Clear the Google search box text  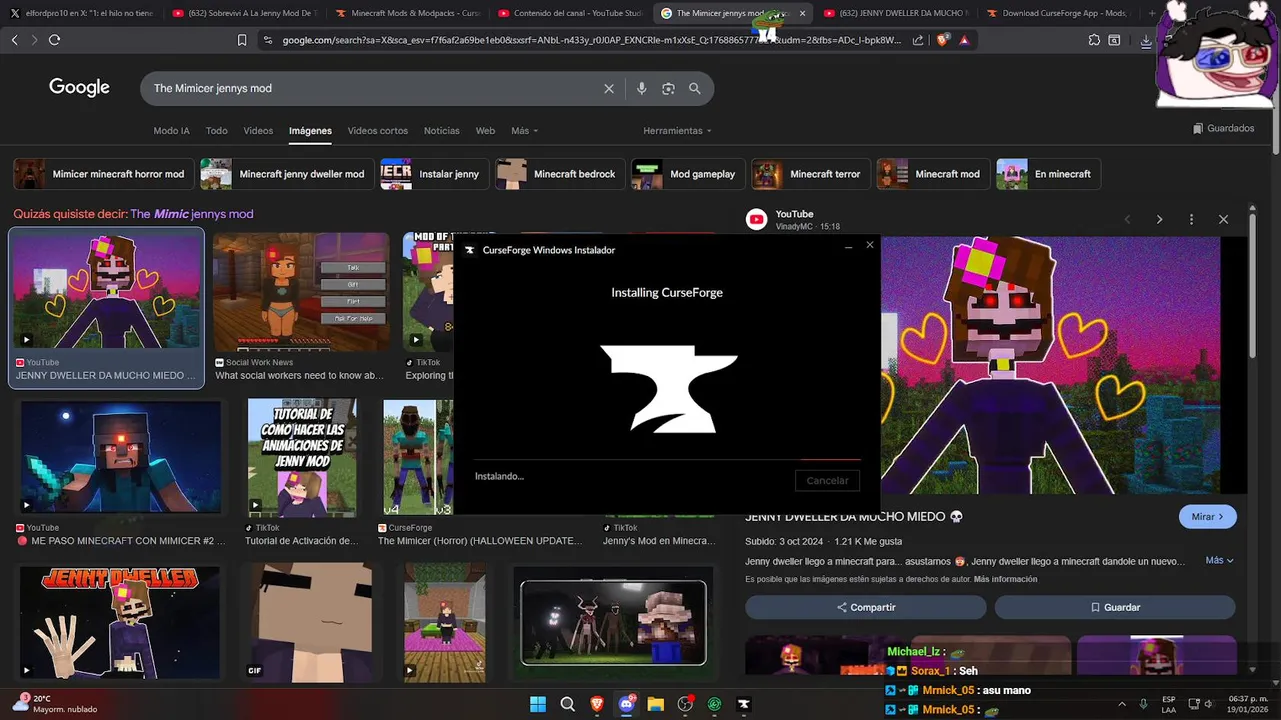point(609,88)
